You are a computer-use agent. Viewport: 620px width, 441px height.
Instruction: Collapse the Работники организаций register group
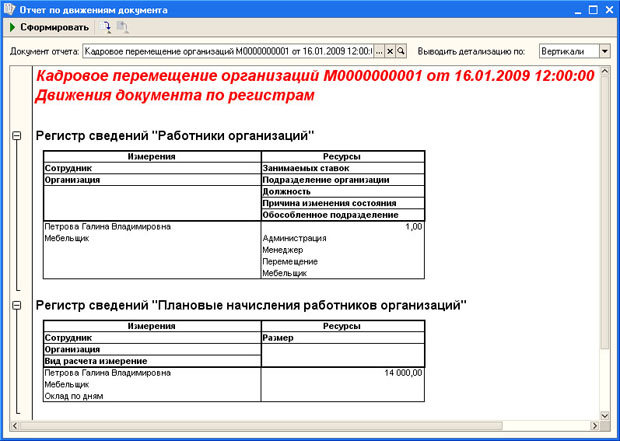tap(17, 136)
